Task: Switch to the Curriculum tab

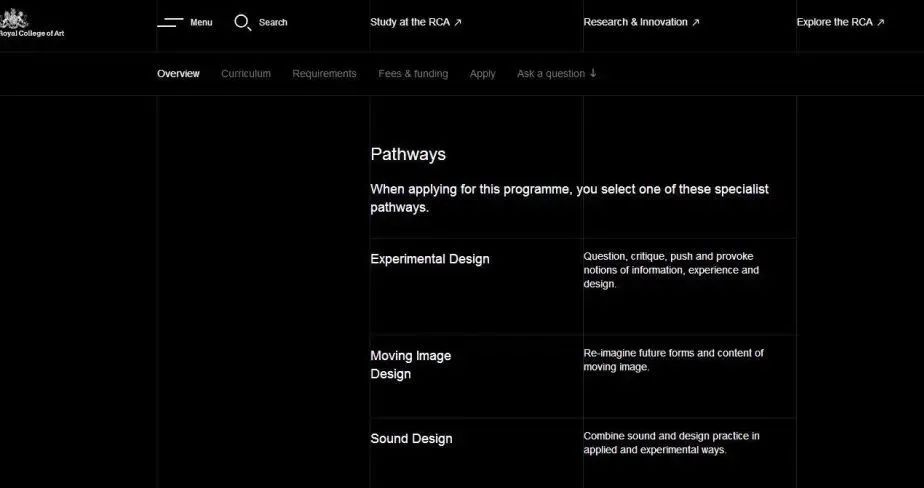Action: [x=246, y=73]
